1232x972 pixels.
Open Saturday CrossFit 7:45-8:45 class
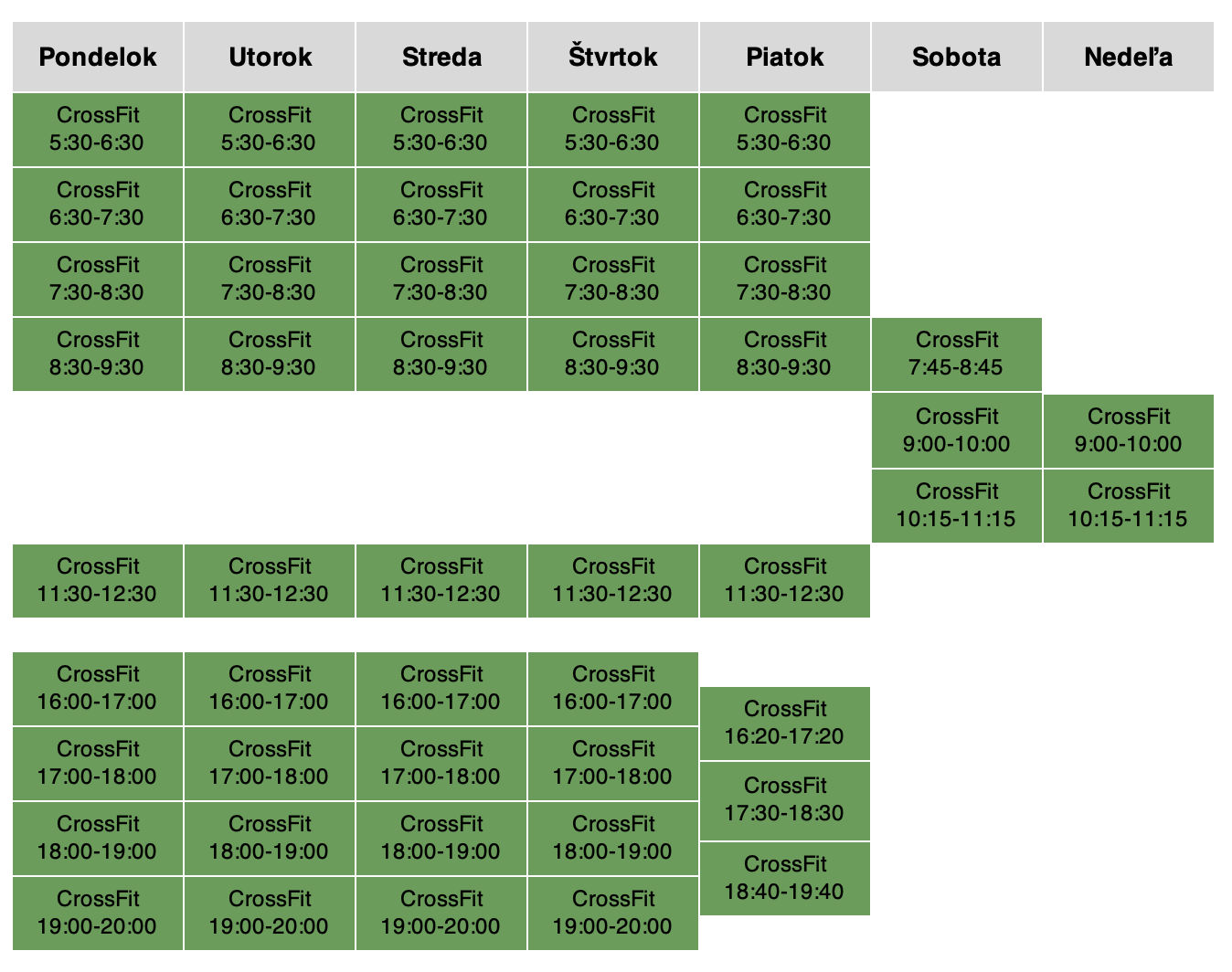pyautogui.click(x=957, y=354)
